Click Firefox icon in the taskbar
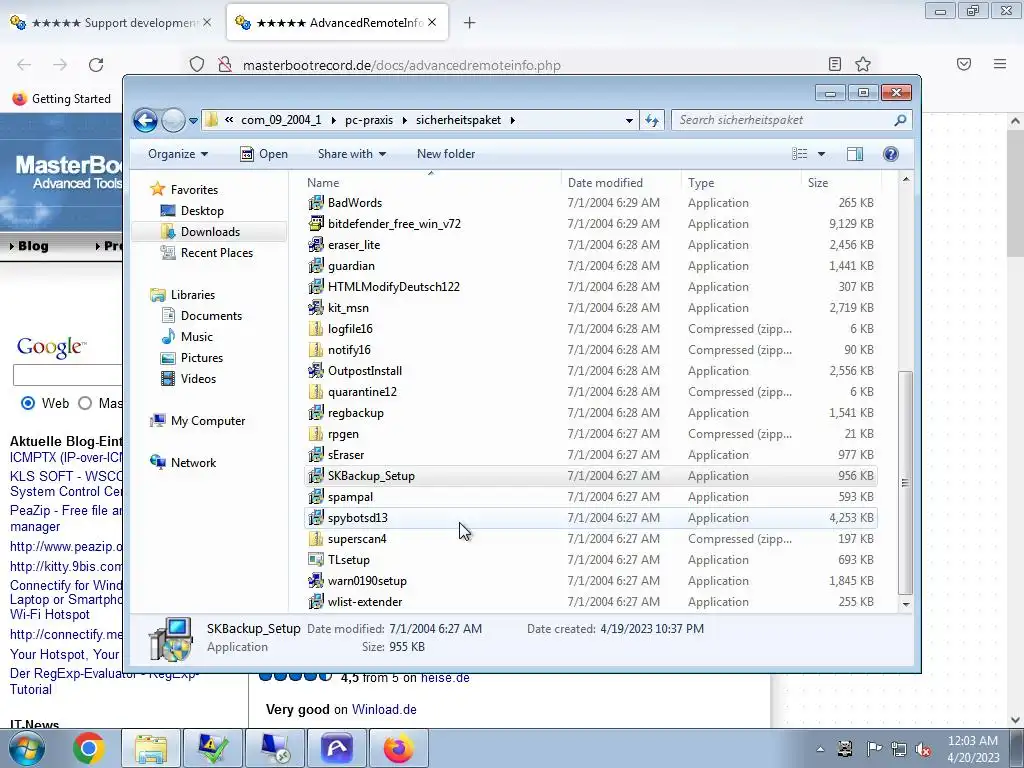1024x768 pixels. pos(399,748)
